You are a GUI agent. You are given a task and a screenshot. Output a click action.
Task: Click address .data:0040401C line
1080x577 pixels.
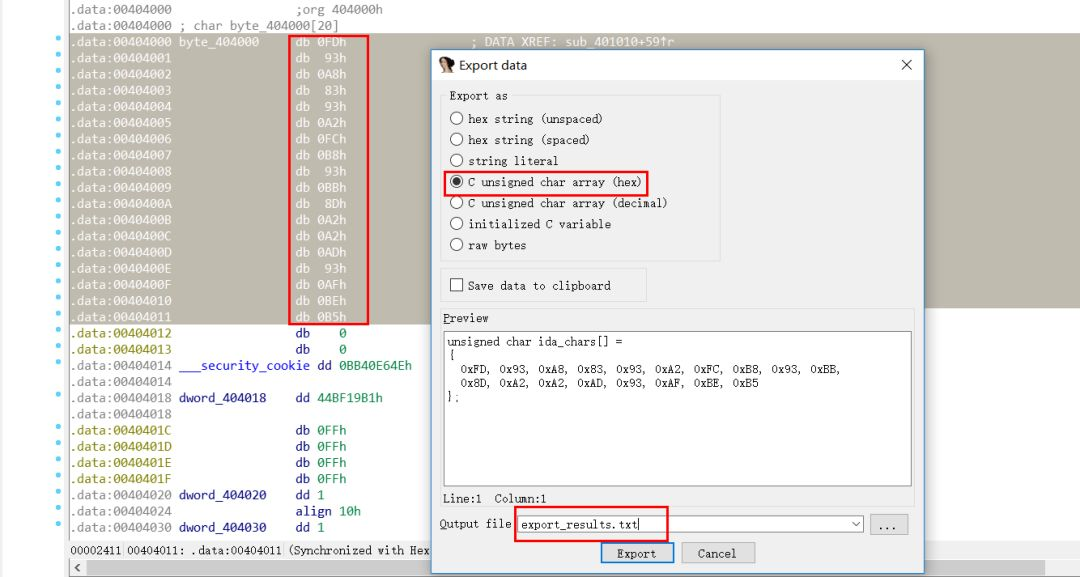pos(121,430)
